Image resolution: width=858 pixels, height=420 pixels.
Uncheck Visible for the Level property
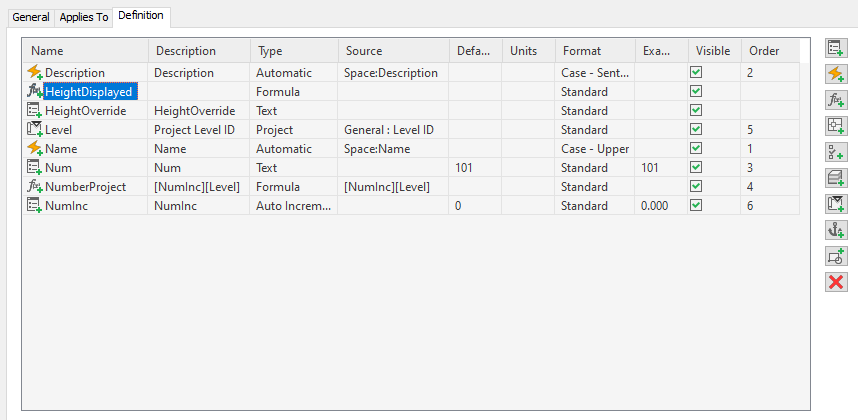[696, 130]
